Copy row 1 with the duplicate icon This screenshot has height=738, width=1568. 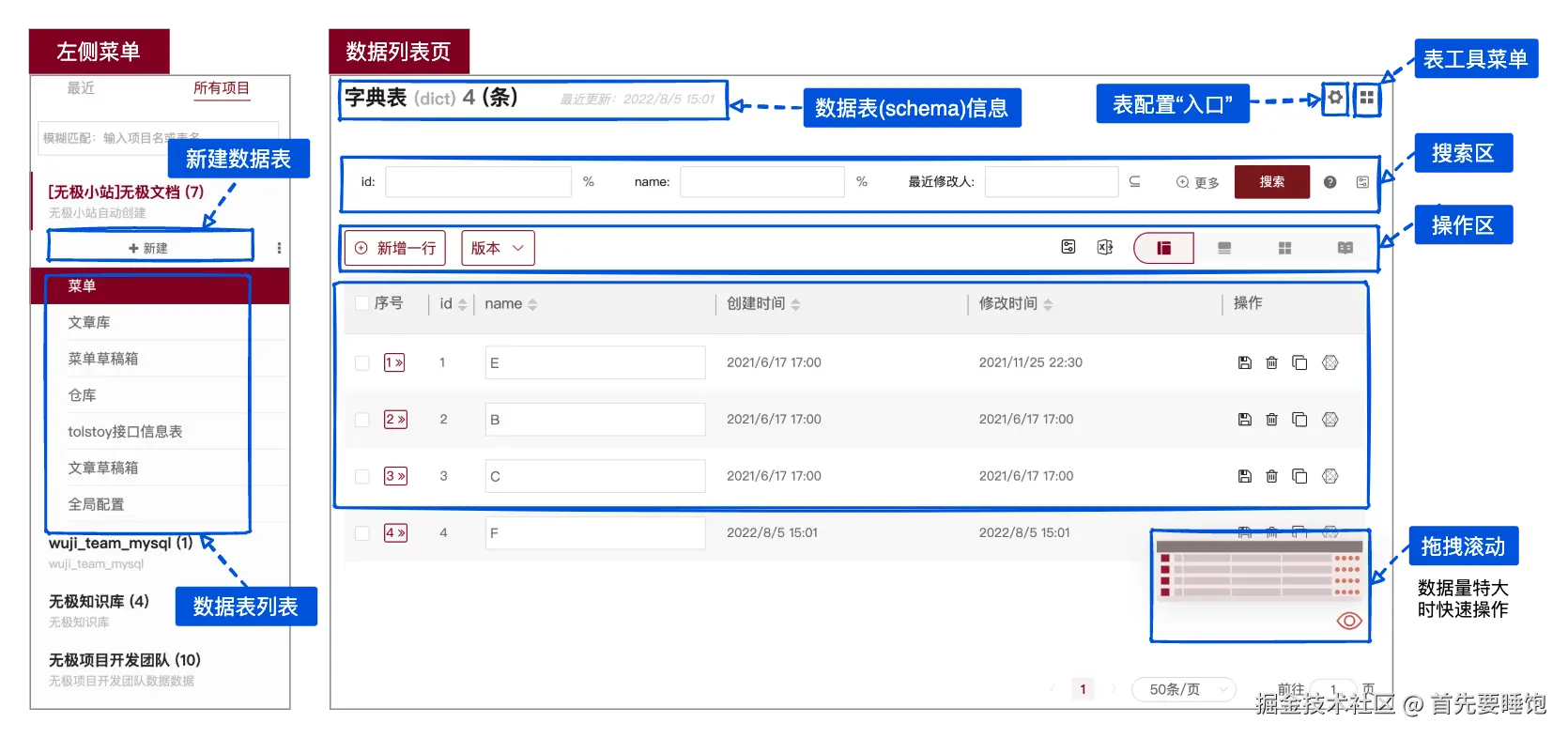tap(1299, 362)
